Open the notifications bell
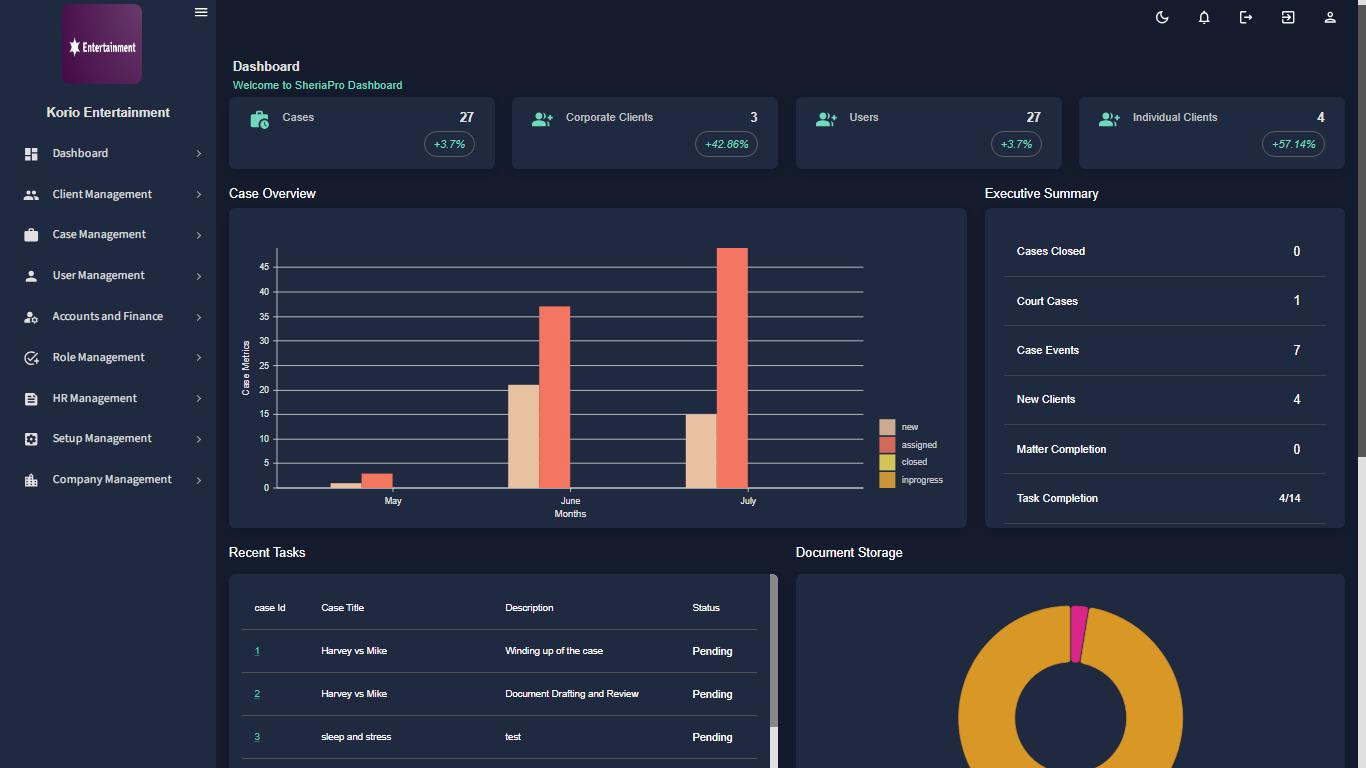Image resolution: width=1366 pixels, height=768 pixels. tap(1204, 17)
